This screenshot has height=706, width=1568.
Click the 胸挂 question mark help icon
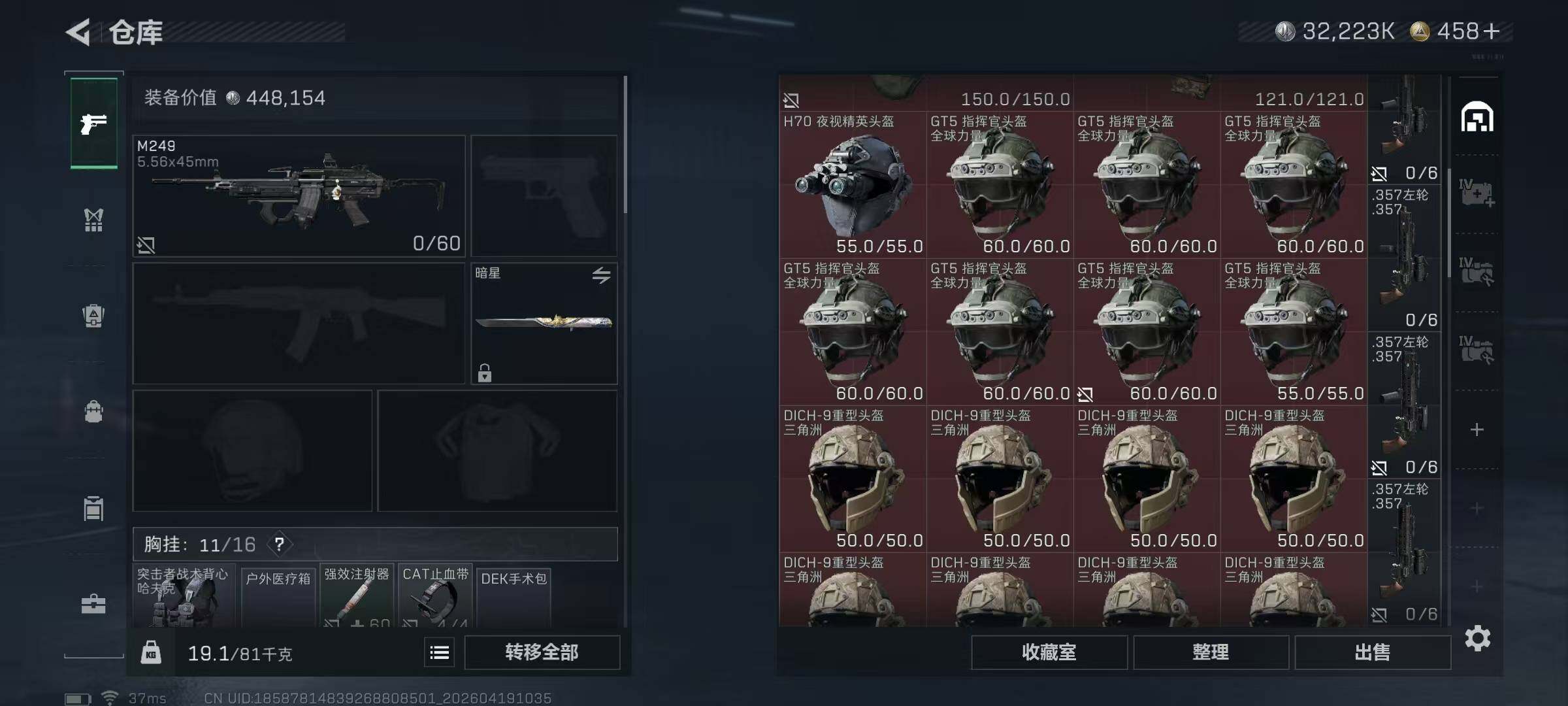tap(280, 544)
